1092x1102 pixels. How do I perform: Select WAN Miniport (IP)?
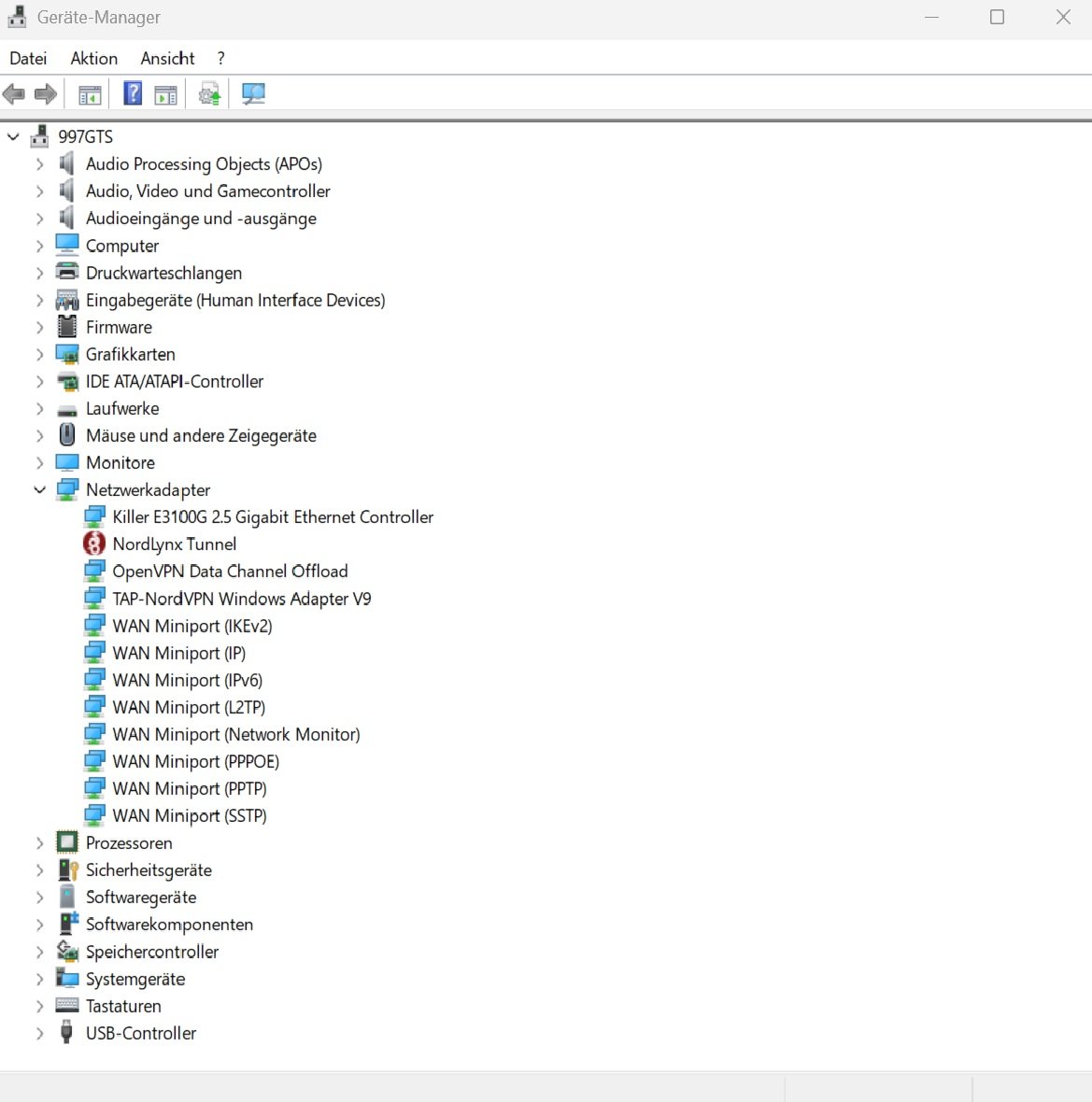tap(179, 653)
